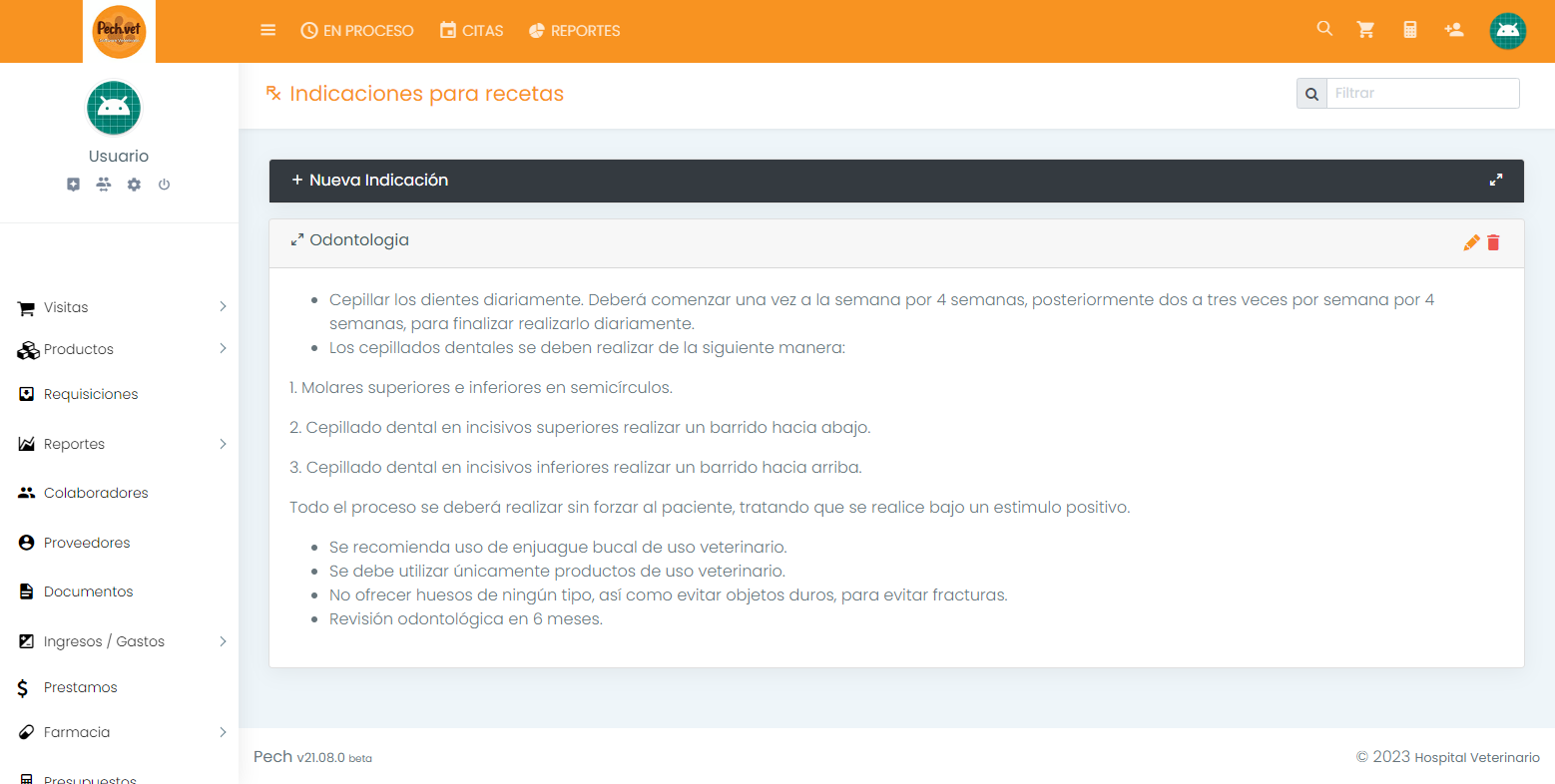This screenshot has width=1555, height=784.
Task: Collapse the Odontologia card header
Action: pyautogui.click(x=349, y=240)
